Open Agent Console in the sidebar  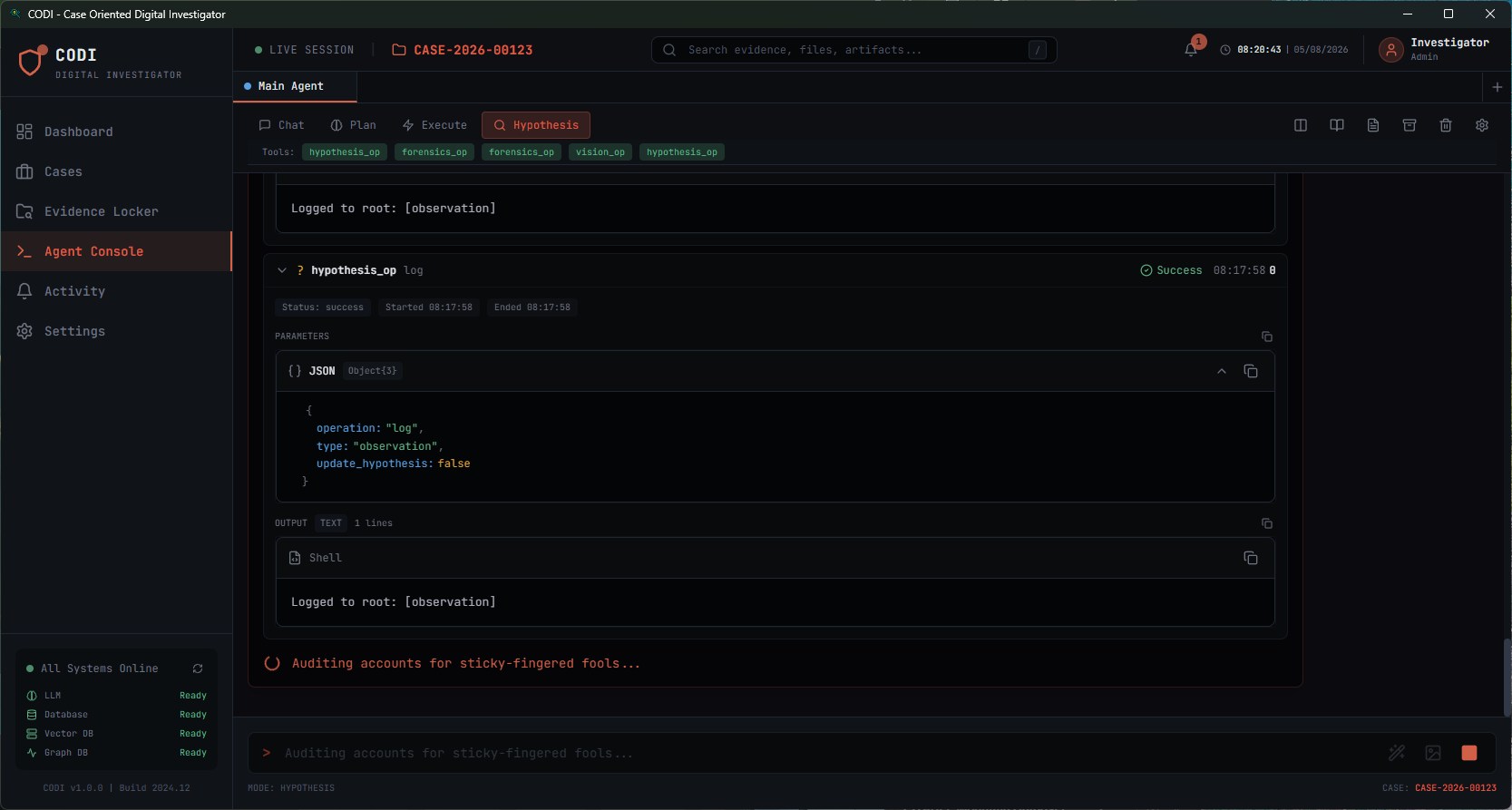[116, 251]
